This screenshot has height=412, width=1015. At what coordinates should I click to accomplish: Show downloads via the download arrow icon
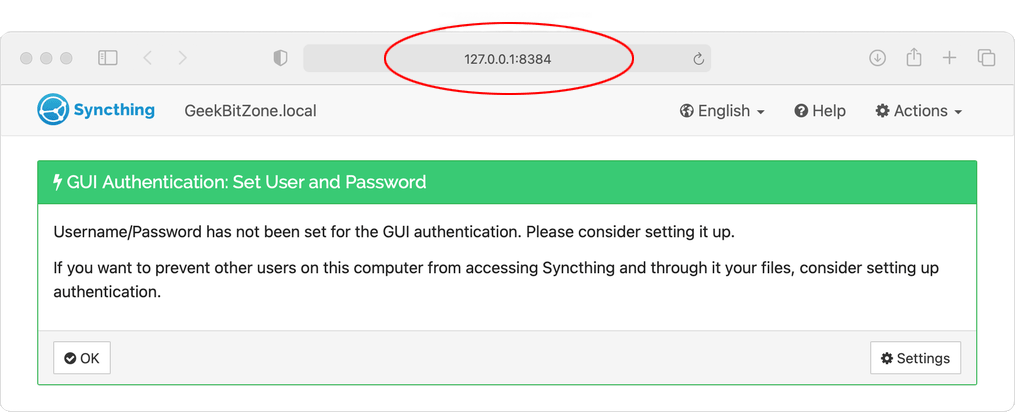click(x=877, y=58)
